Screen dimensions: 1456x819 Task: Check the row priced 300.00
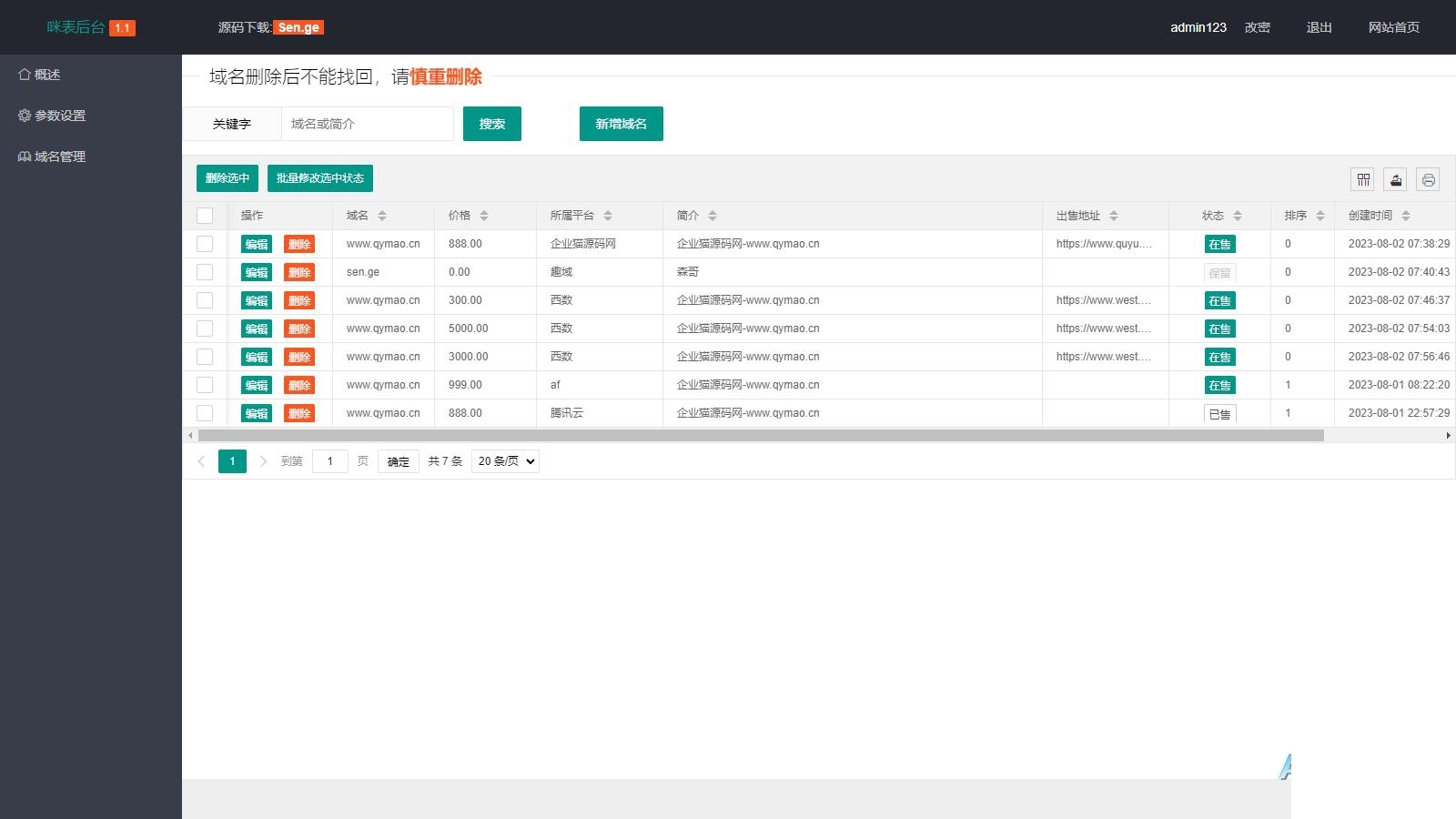coord(205,300)
